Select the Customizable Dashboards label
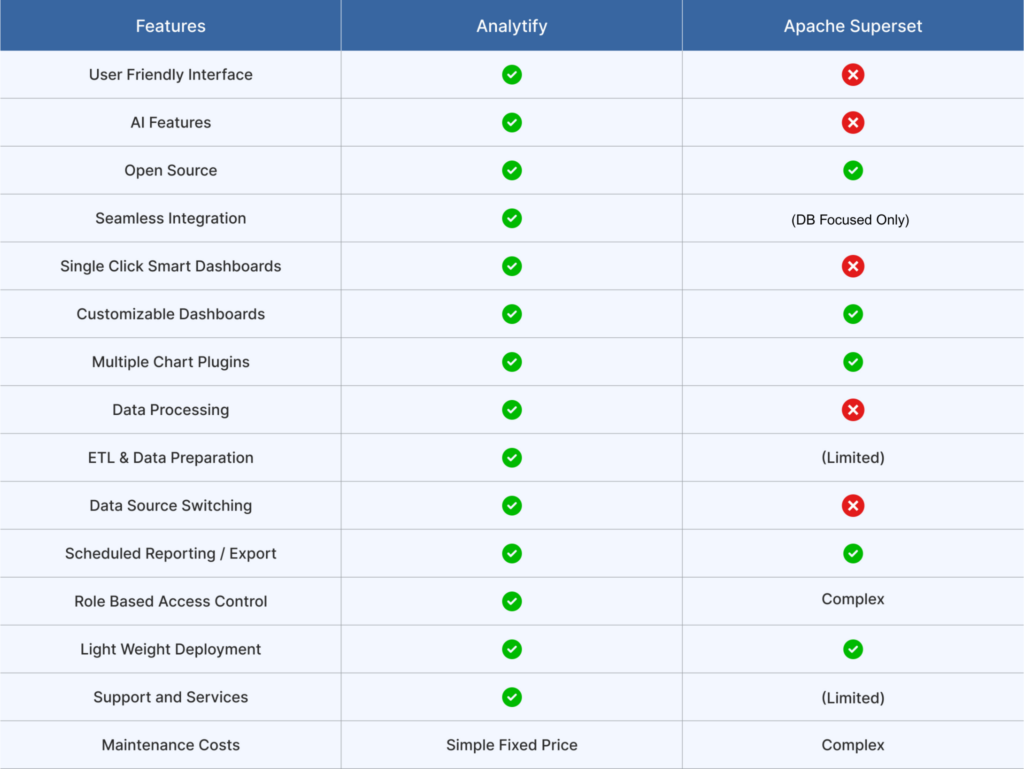The height and width of the screenshot is (769, 1024). (170, 314)
